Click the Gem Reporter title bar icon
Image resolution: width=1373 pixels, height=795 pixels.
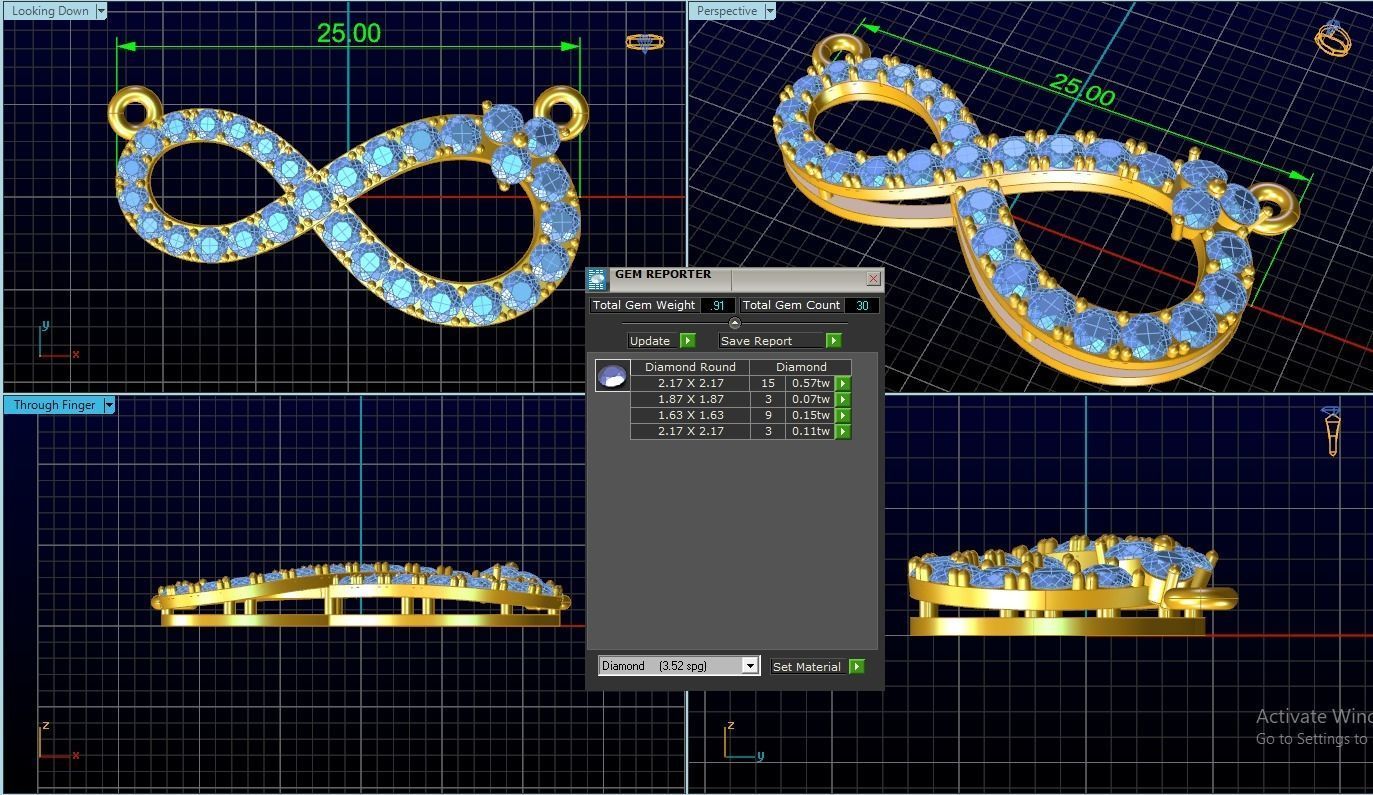point(597,279)
